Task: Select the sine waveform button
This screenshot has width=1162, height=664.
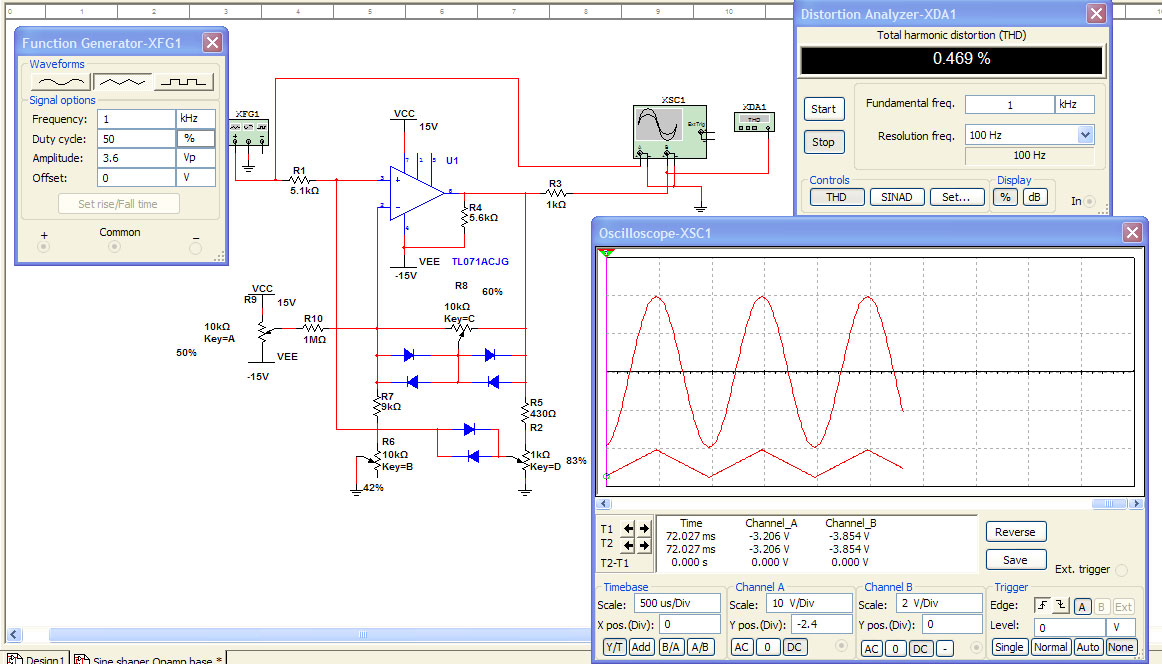Action: point(59,81)
